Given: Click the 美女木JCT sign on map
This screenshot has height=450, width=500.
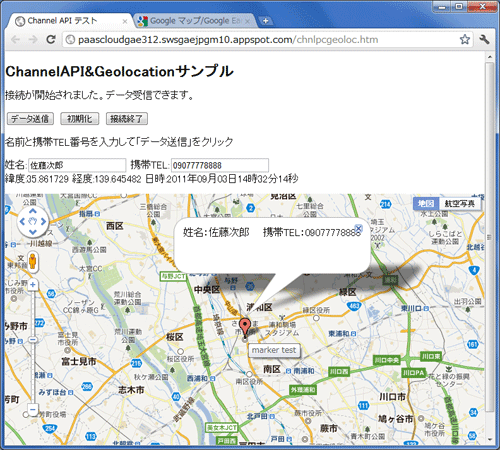Looking at the screenshot, I should click(221, 427).
